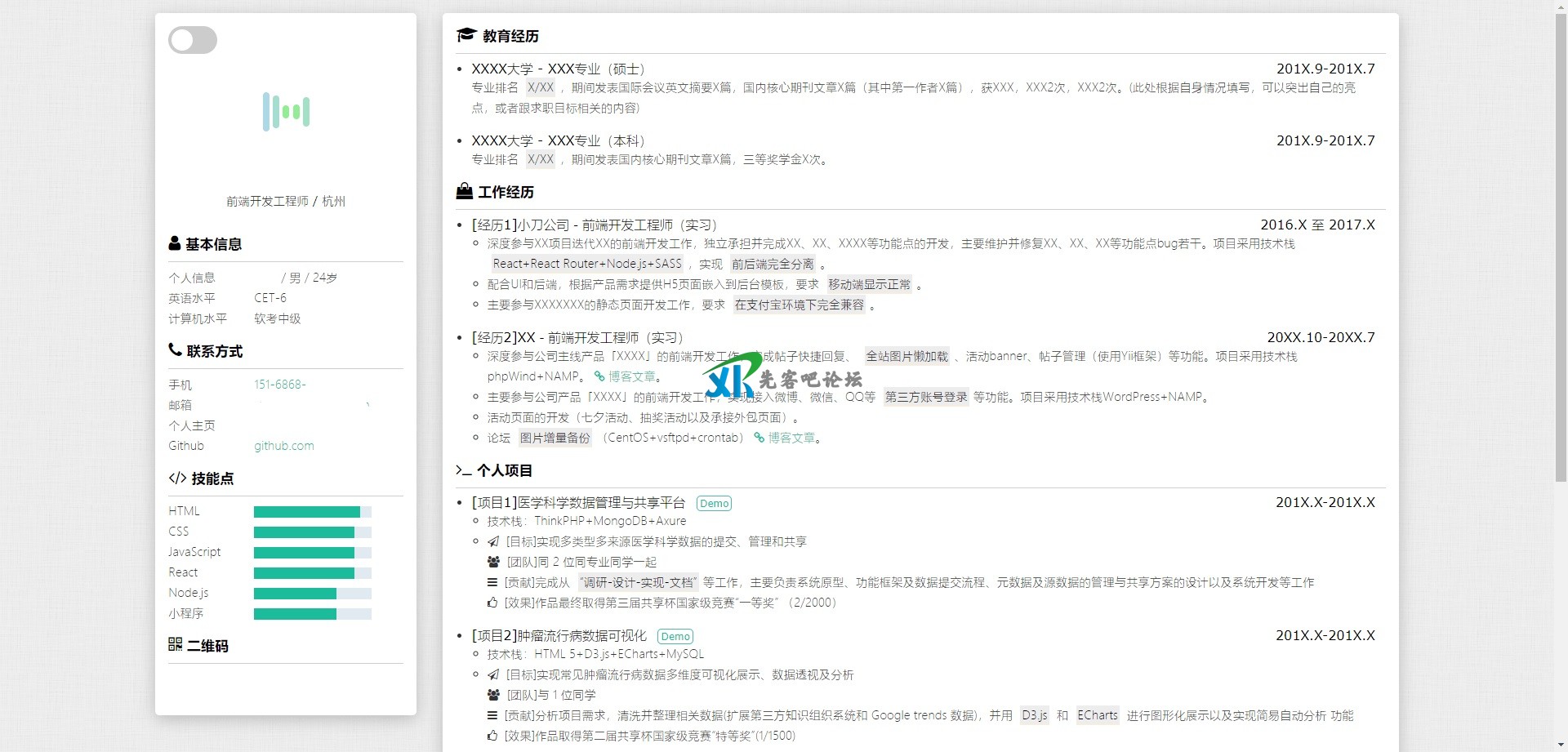Screen dimensions: 1568x752
Task: Click the phone icon beside 联系方式
Action: click(x=175, y=350)
